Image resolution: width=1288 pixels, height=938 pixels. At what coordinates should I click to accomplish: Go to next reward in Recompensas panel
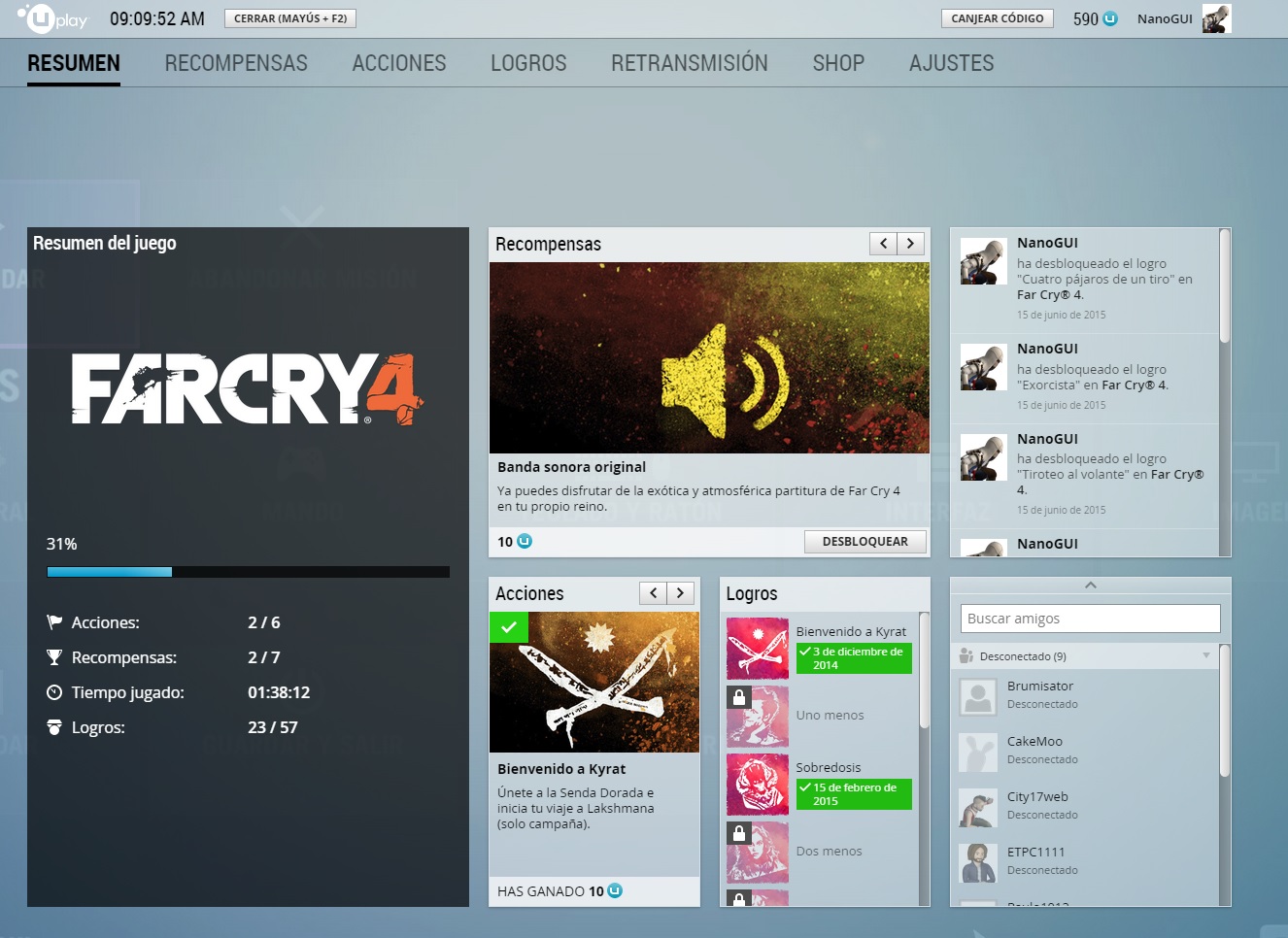910,244
